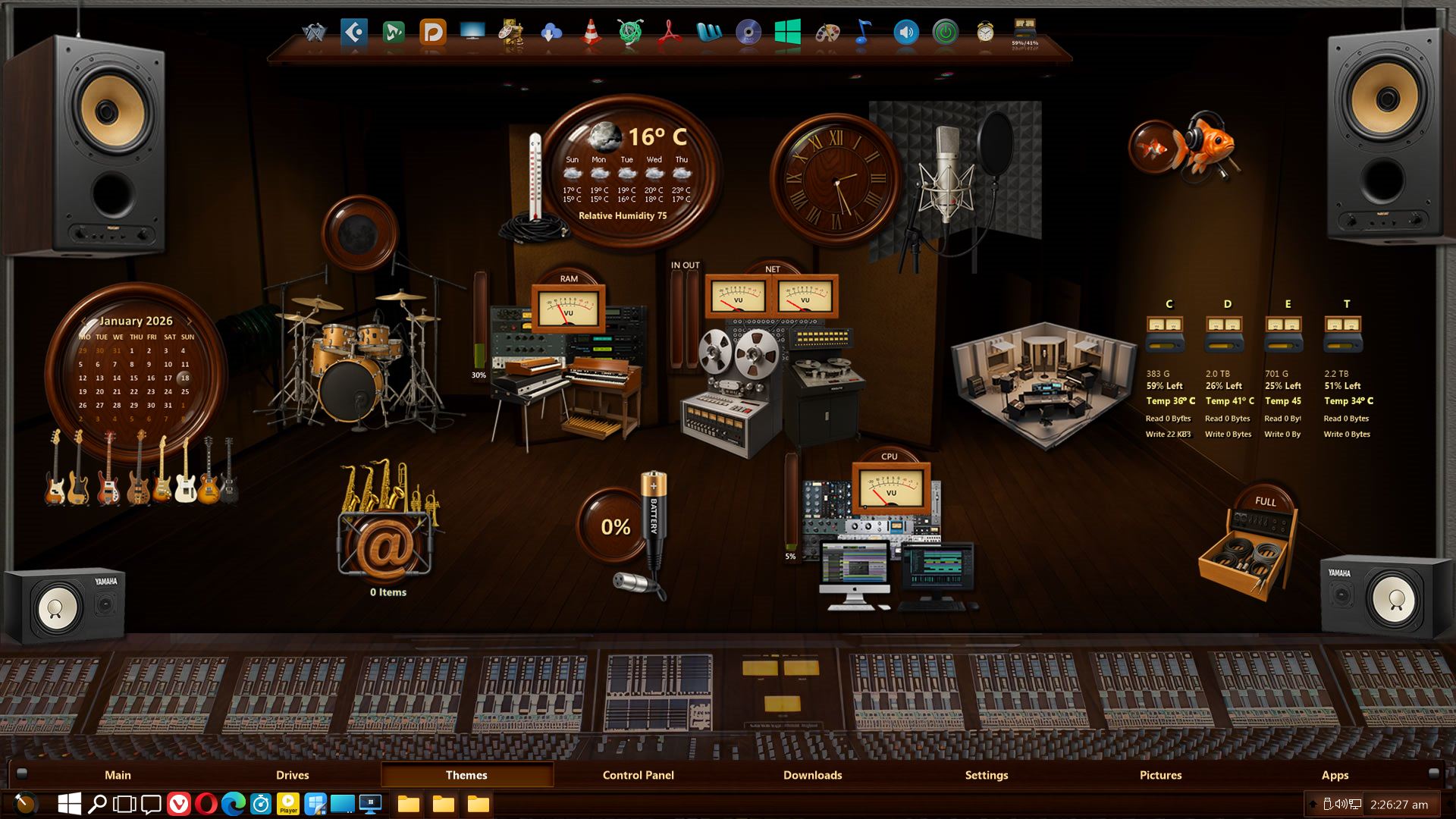Open the blue speaker volume icon
Screen dimensions: 1456x819
[905, 33]
